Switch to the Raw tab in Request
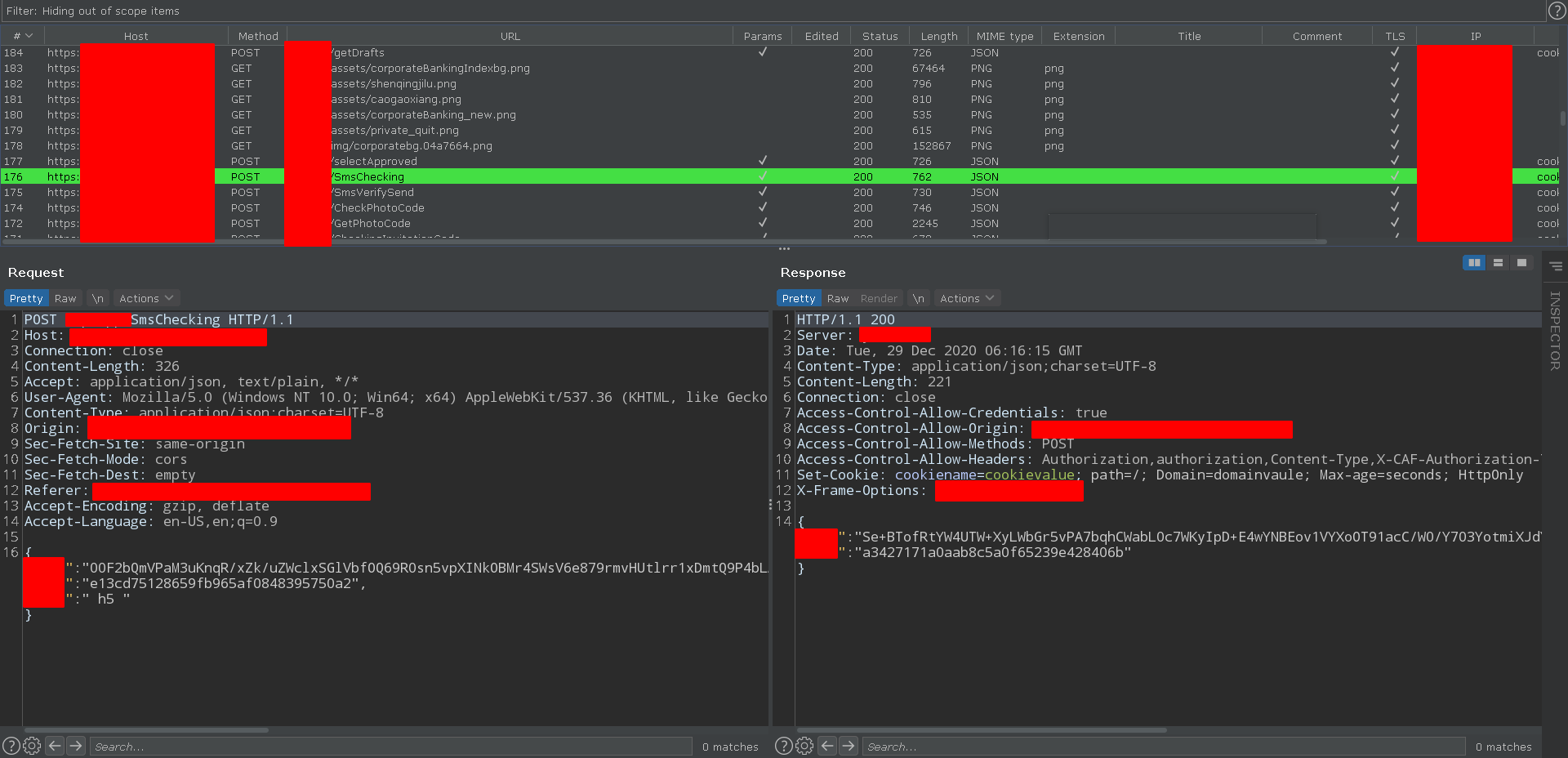Viewport: 1568px width, 758px height. coord(65,298)
